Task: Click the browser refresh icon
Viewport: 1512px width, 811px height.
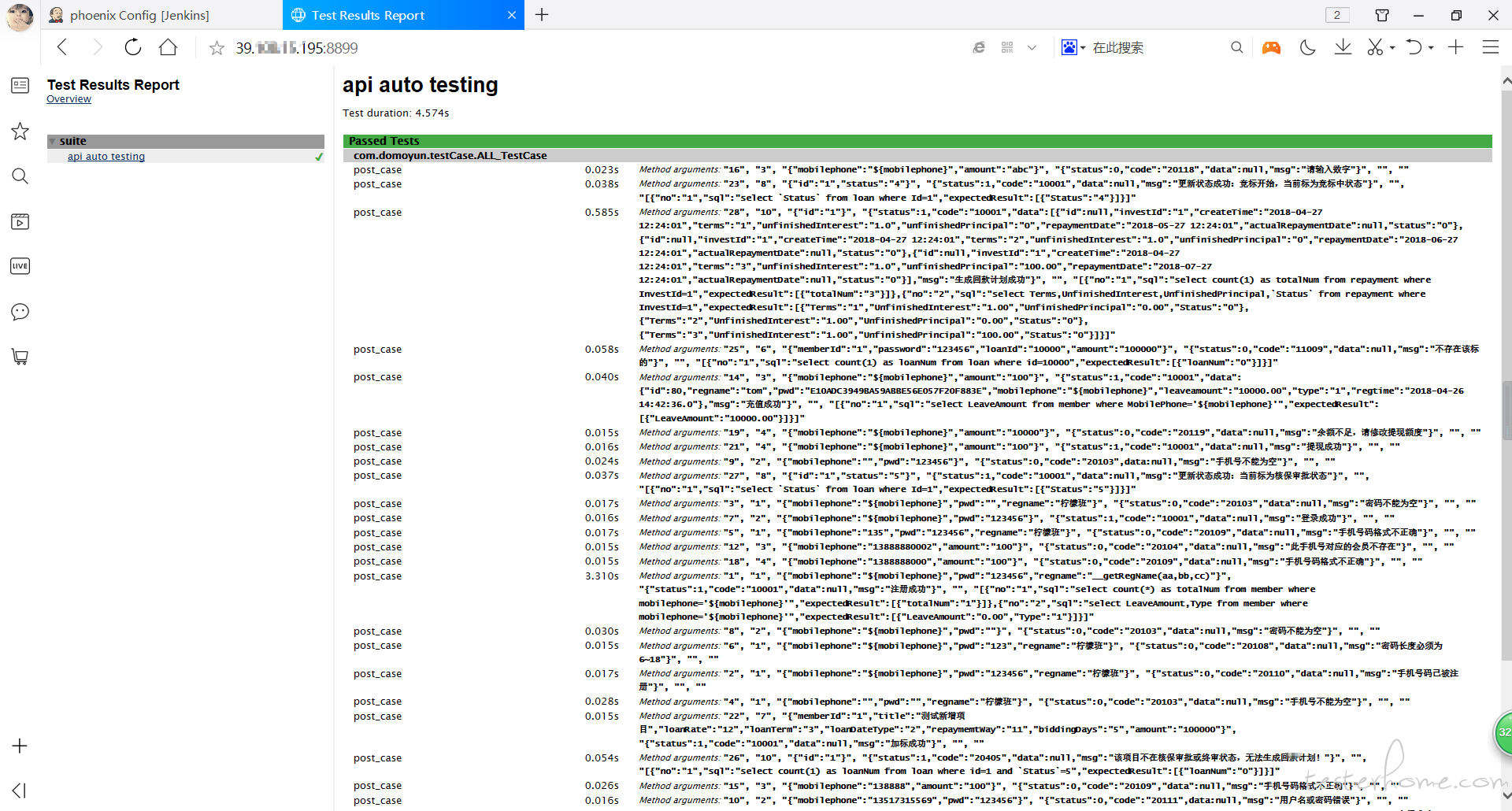Action: click(133, 47)
